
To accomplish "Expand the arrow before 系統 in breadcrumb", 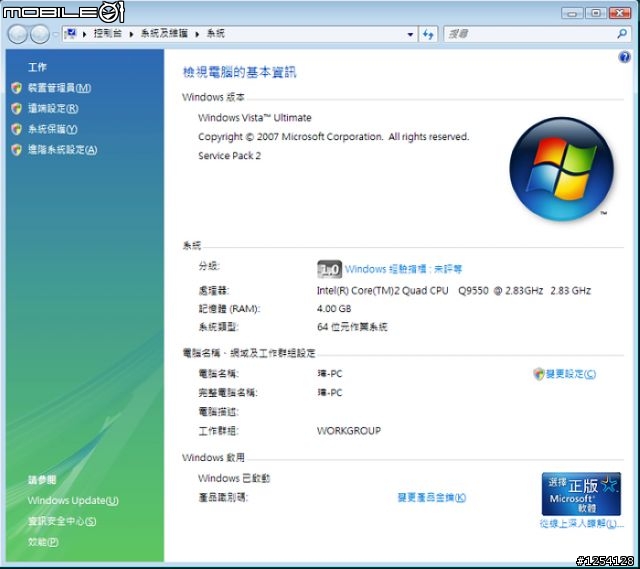I will (x=197, y=34).
